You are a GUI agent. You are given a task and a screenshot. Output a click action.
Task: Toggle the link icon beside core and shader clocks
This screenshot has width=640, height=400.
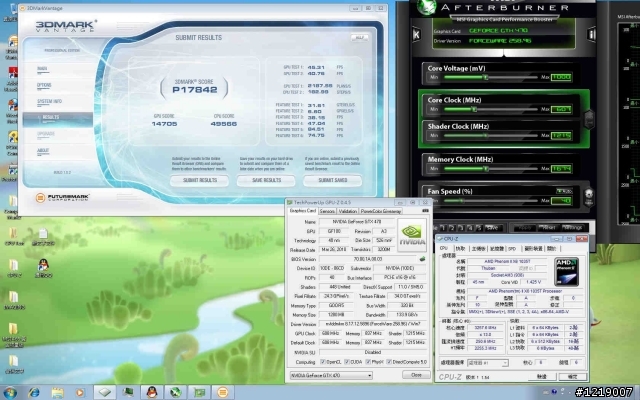pos(589,119)
